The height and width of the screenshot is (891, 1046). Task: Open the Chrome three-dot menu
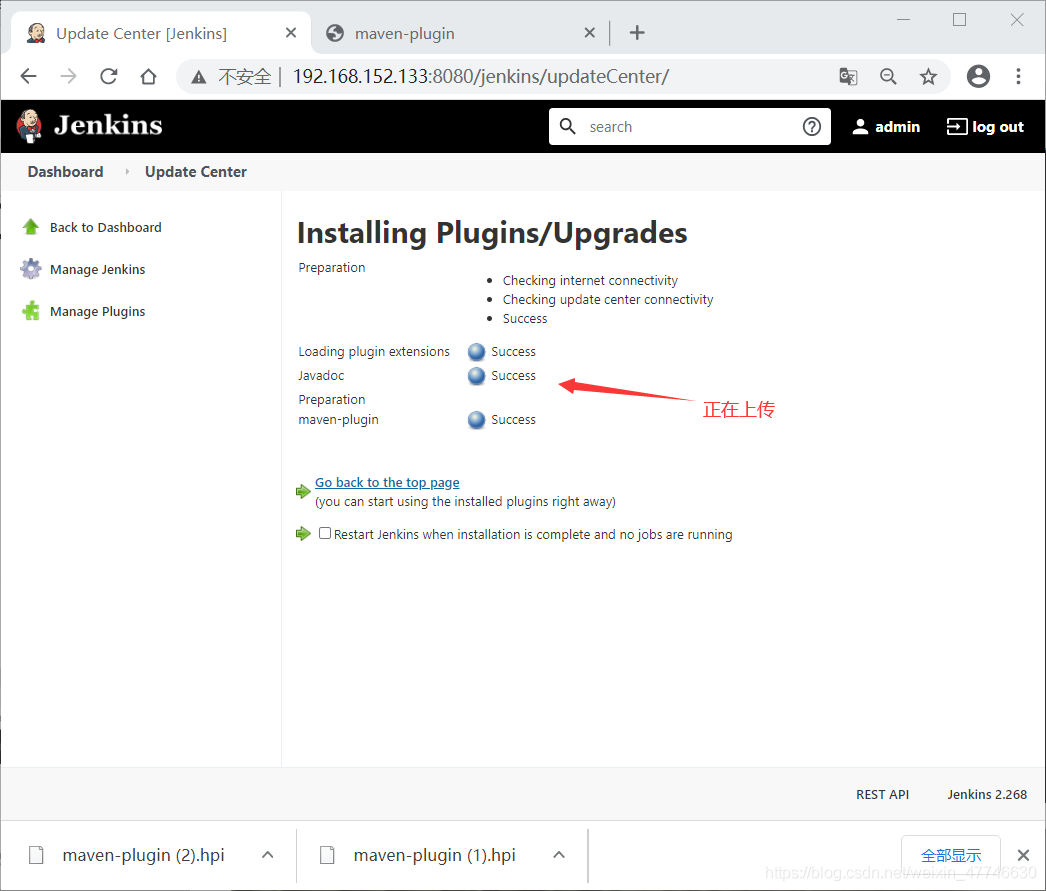click(x=1018, y=76)
